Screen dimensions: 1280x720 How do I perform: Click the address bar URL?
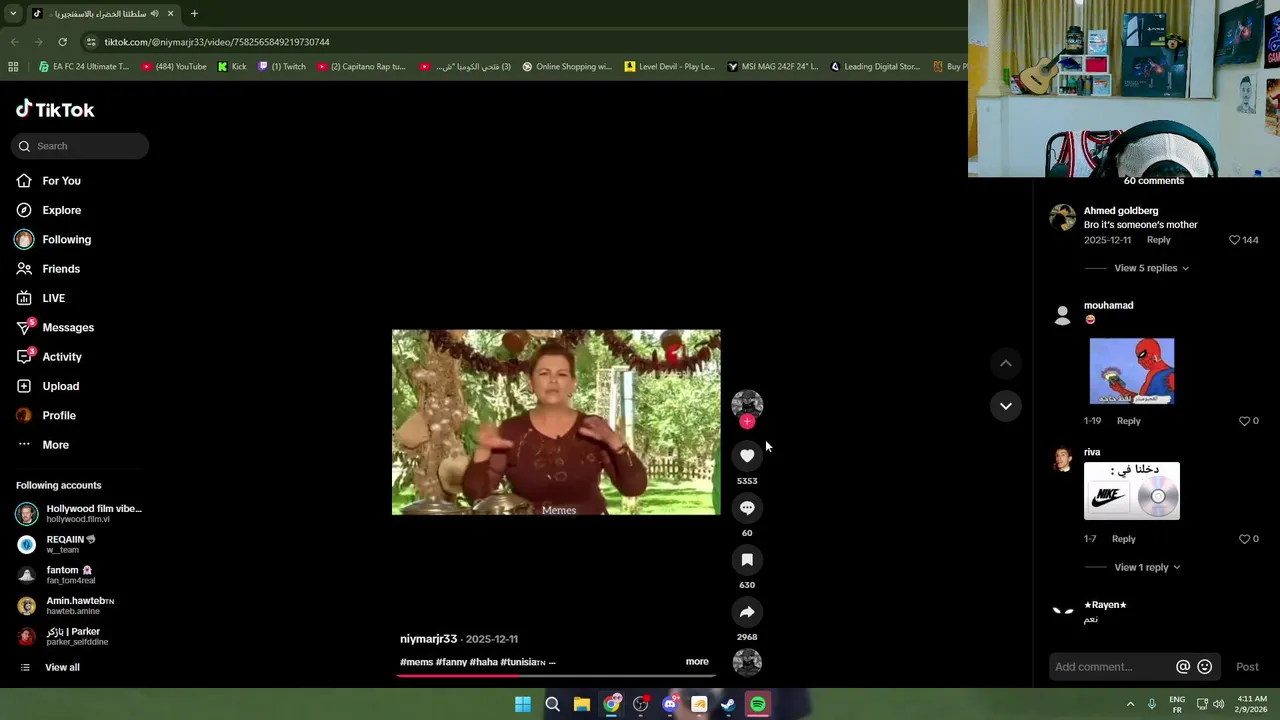coord(217,42)
